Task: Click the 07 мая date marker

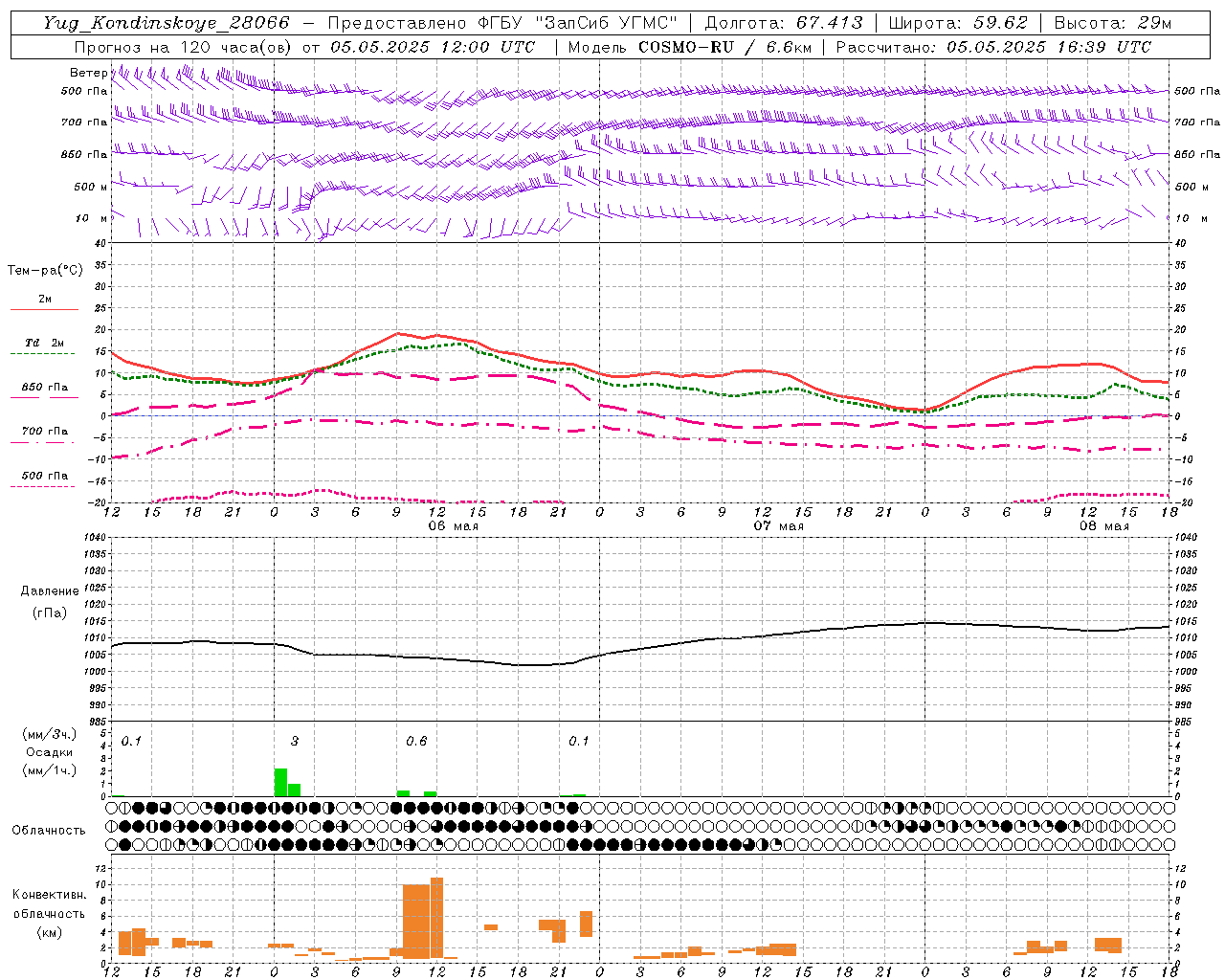Action: [x=778, y=526]
